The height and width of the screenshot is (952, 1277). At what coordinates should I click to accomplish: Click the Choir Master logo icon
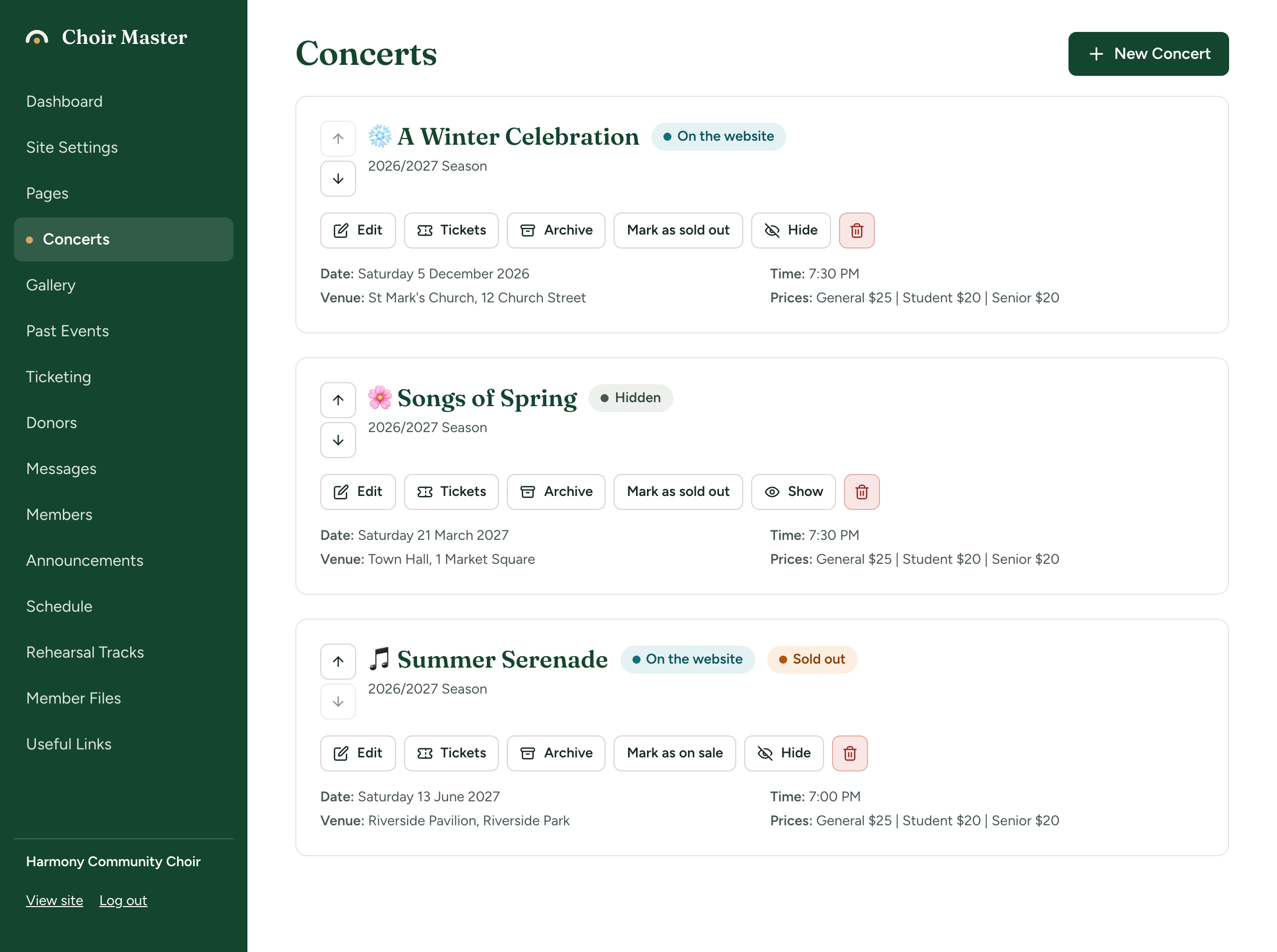click(x=37, y=37)
